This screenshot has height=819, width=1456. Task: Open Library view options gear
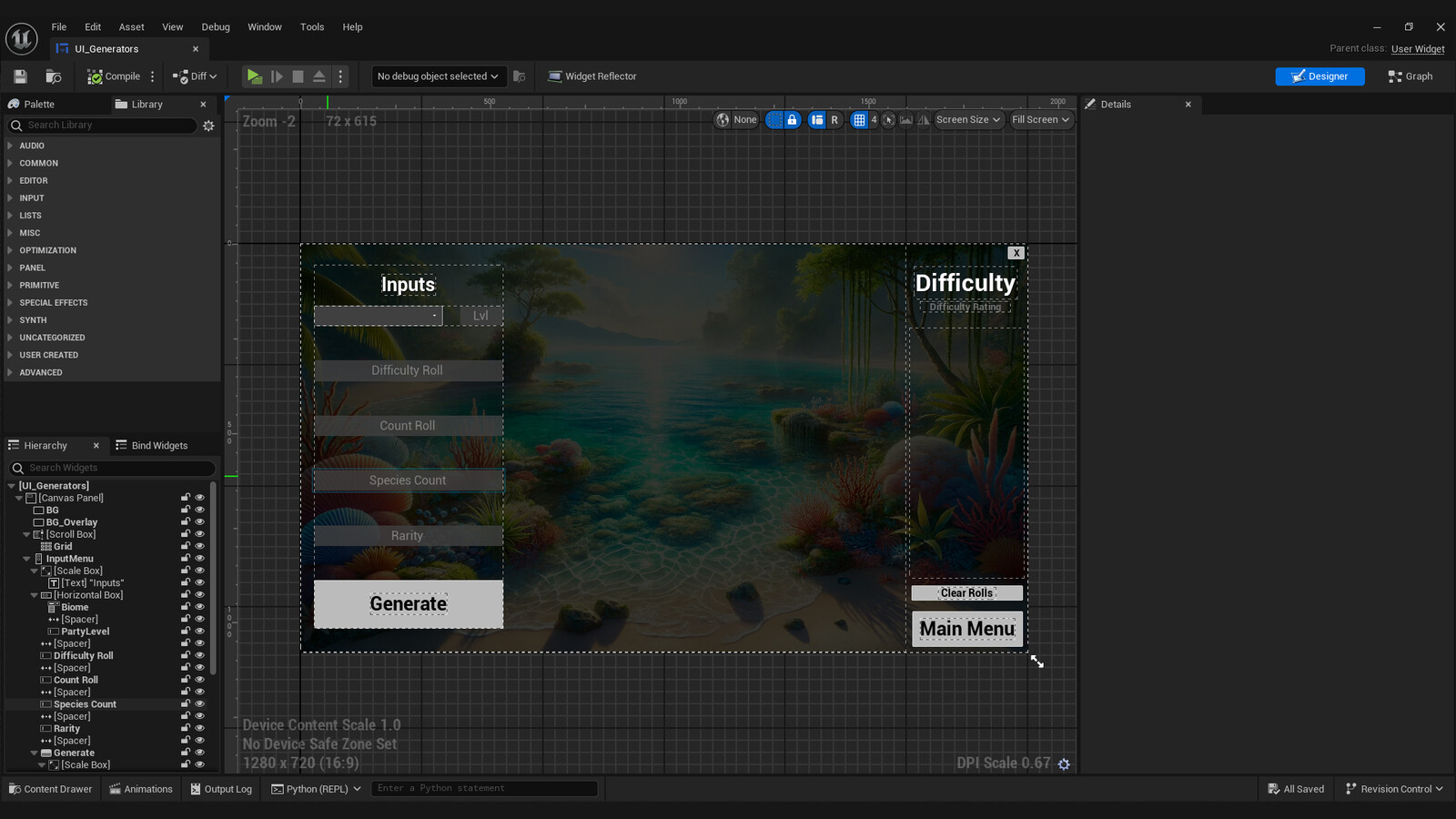208,126
